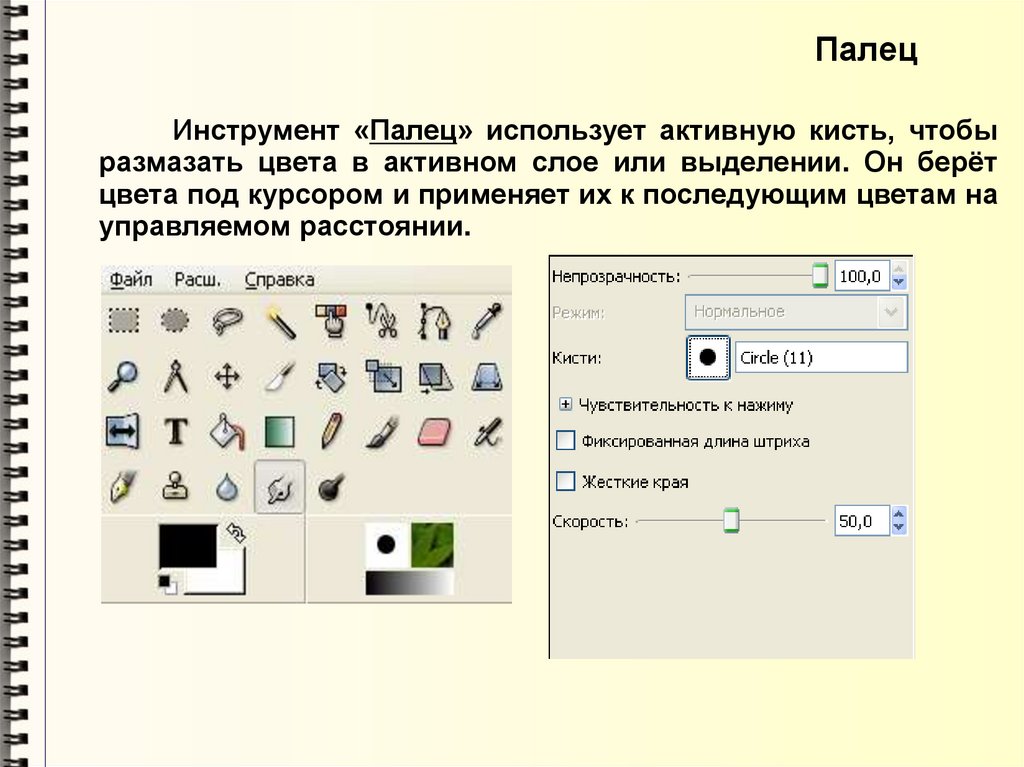Select the pink Eraser tool
This screenshot has height=767, width=1024.
434,432
